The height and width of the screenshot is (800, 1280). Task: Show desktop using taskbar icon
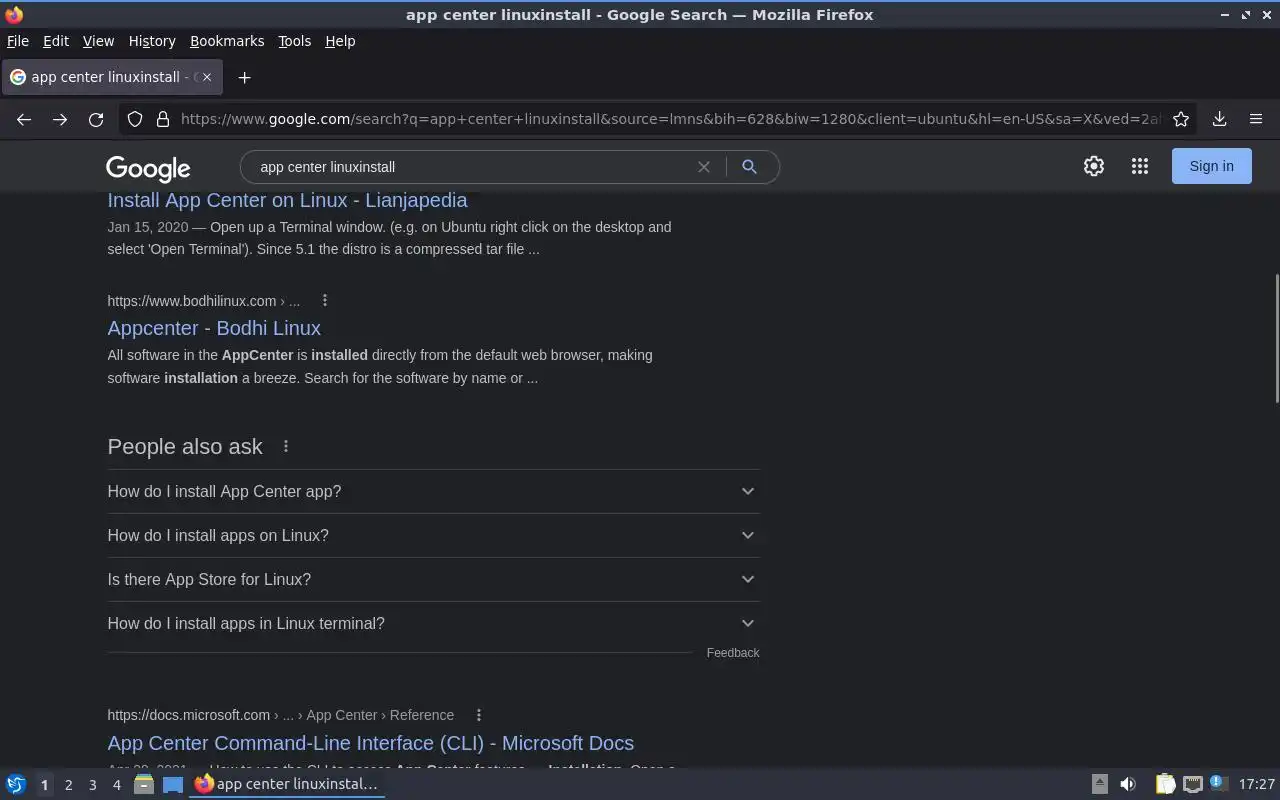[x=173, y=784]
